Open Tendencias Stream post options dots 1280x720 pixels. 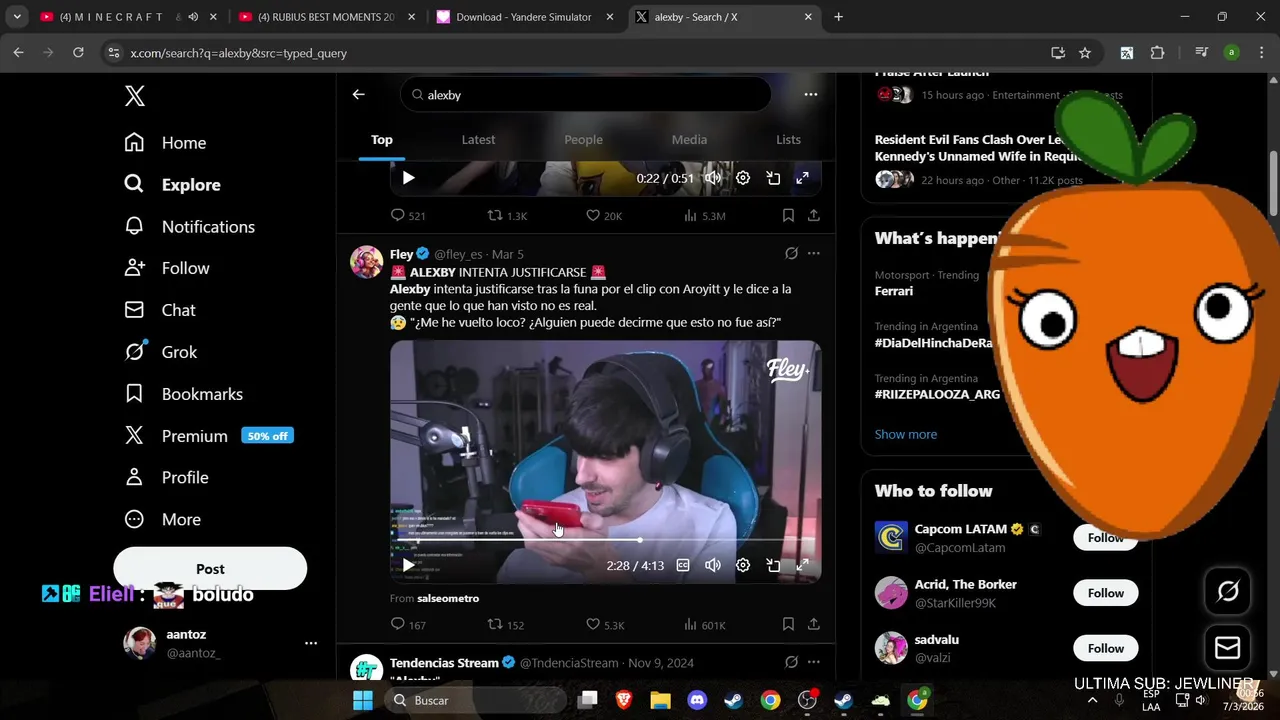pos(814,662)
